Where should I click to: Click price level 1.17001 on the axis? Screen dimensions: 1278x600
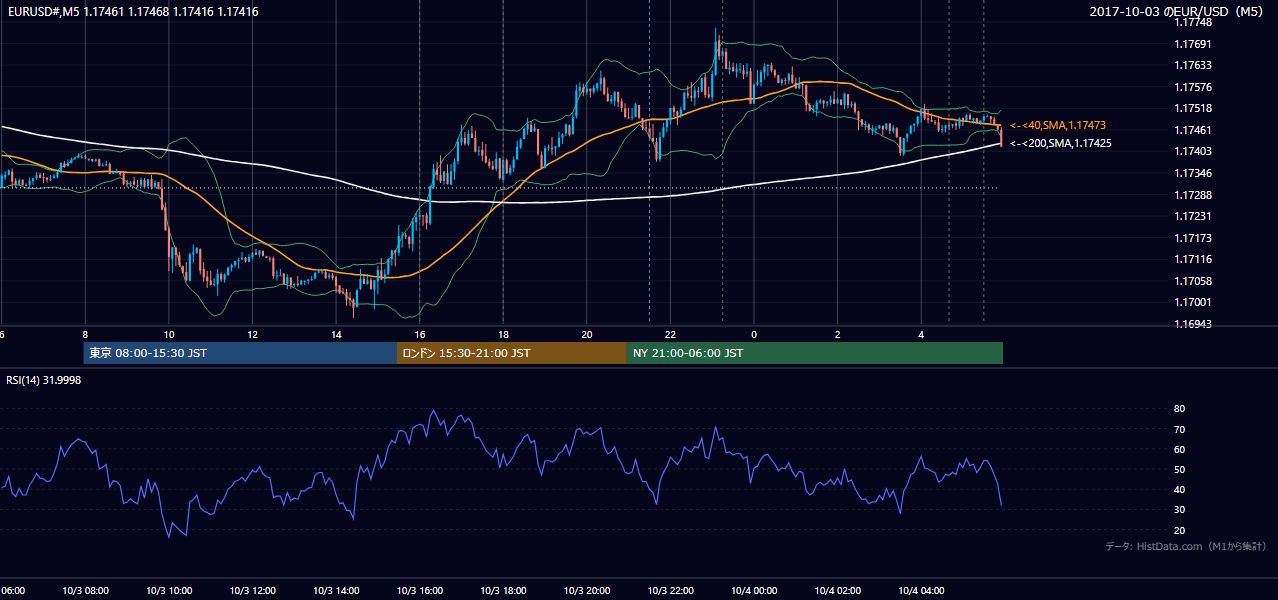click(1193, 302)
